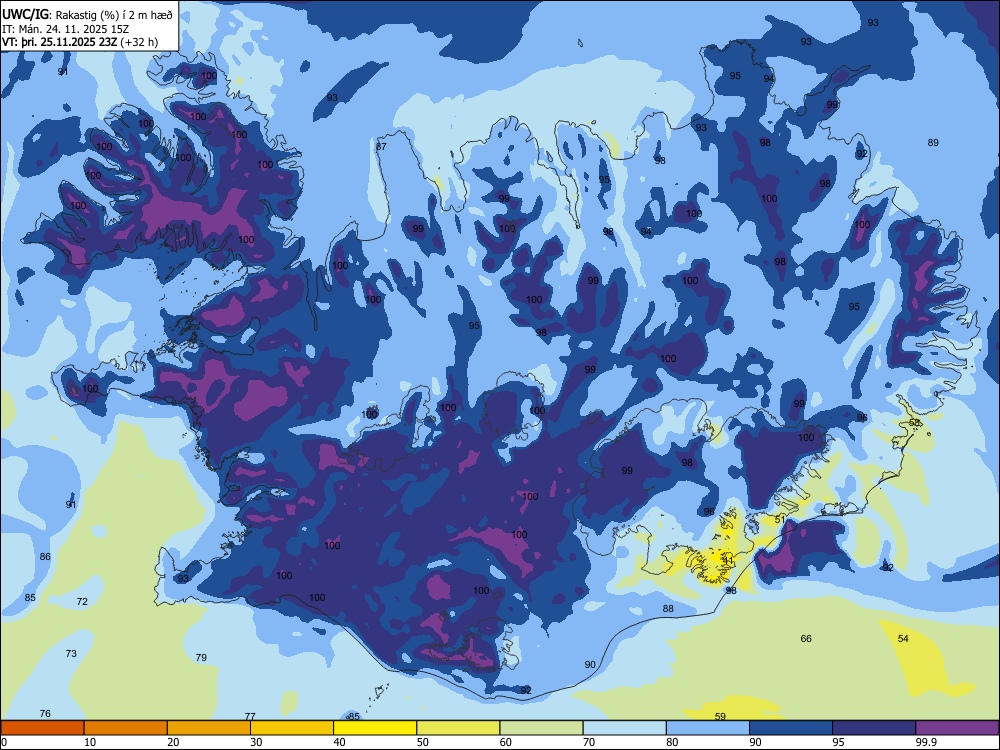Screen dimensions: 1000x750
Task: Click the humidity value '88' on the map
Action: point(668,608)
